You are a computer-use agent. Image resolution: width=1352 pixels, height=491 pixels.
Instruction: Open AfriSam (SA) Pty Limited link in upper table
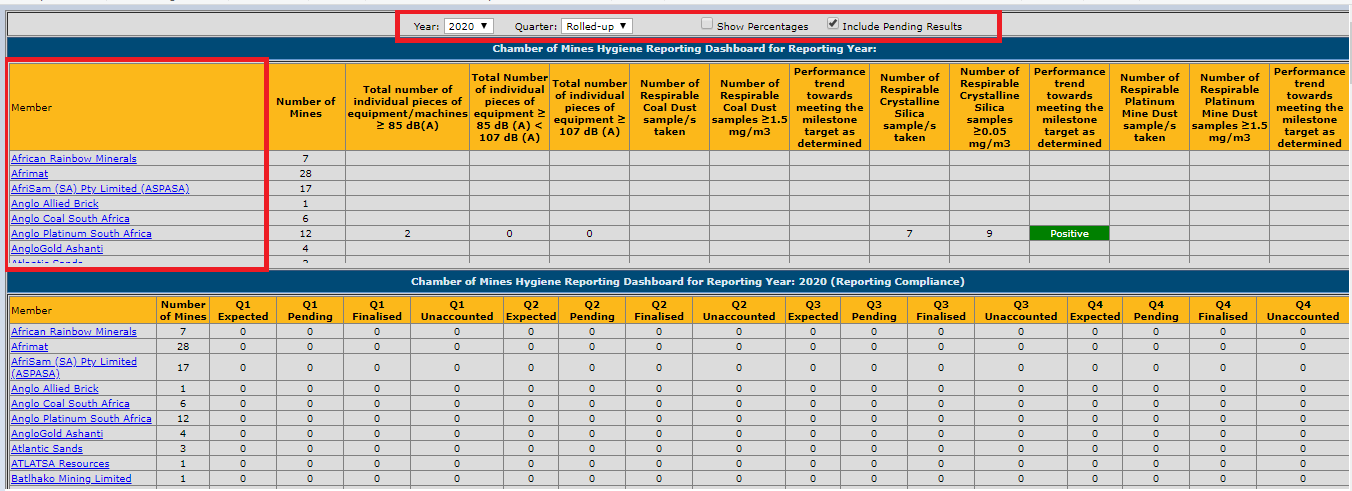100,188
